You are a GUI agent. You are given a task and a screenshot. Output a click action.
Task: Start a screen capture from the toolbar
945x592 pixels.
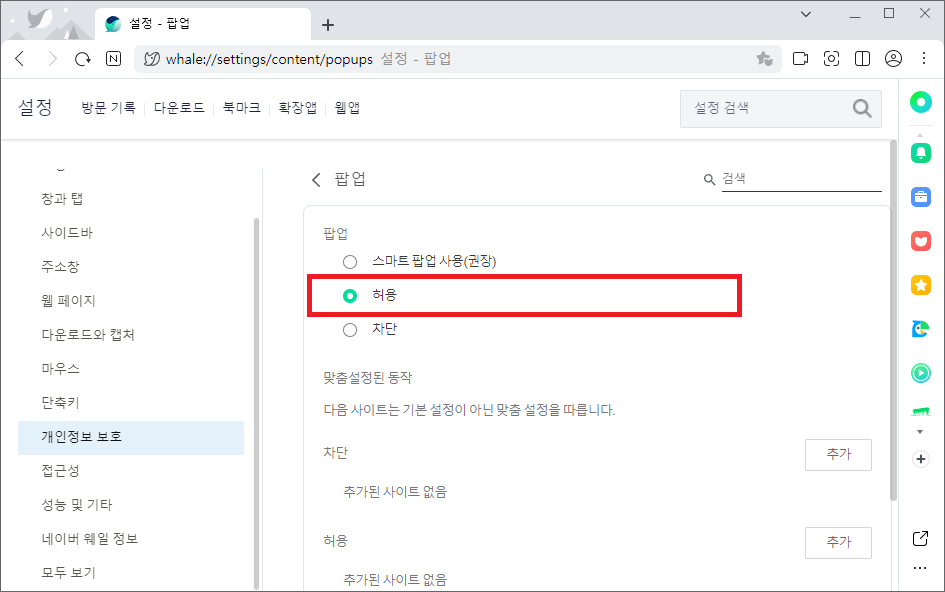coord(831,58)
